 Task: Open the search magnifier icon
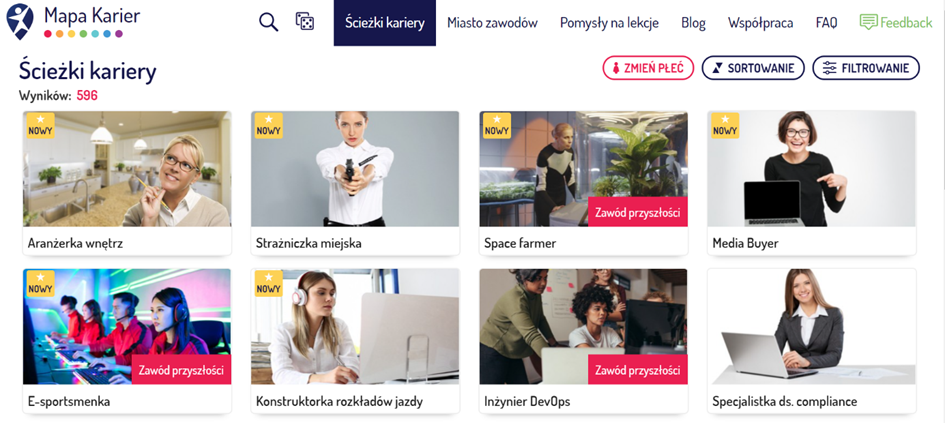268,22
